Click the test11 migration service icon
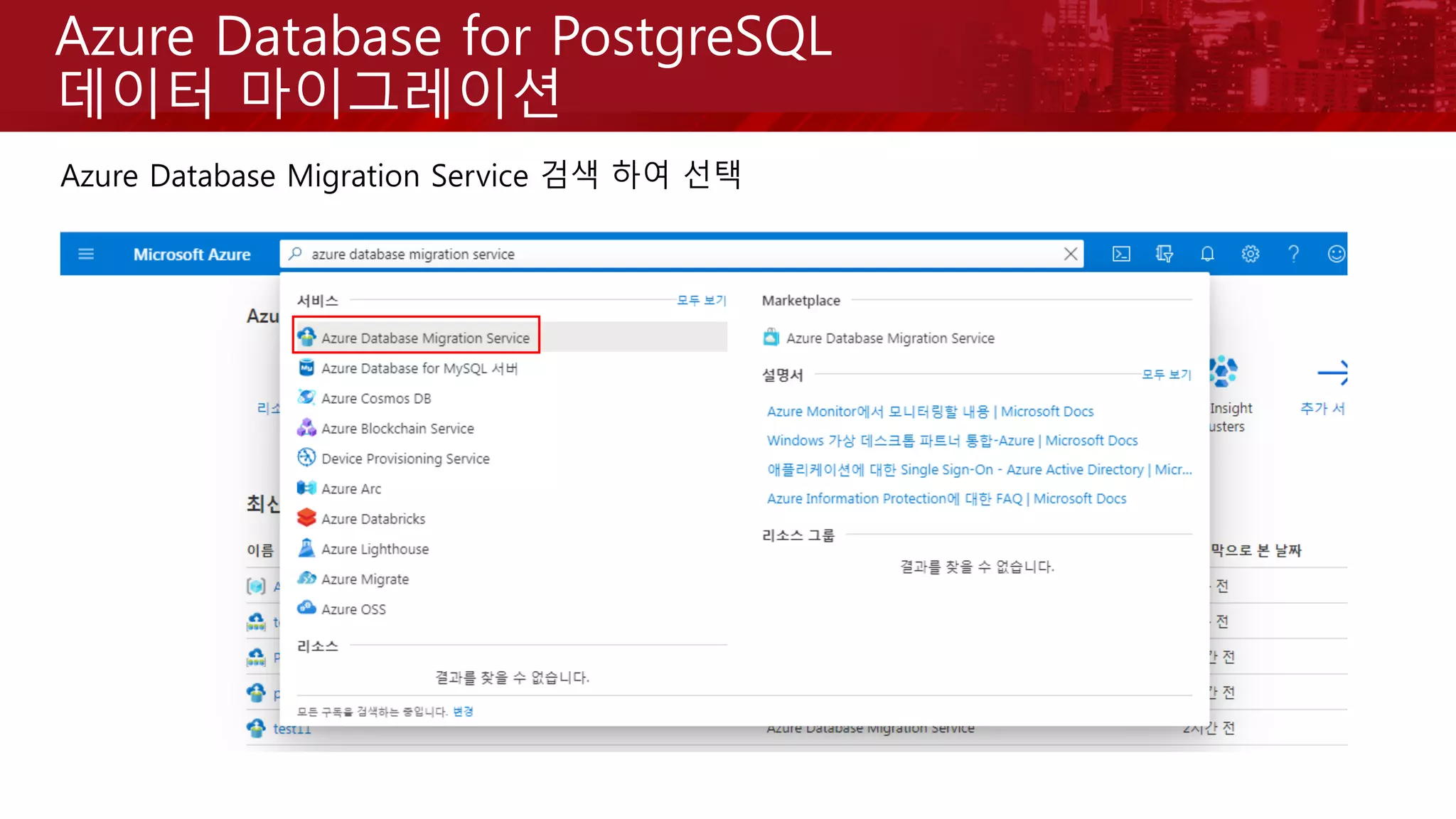The image size is (1456, 819). point(256,728)
